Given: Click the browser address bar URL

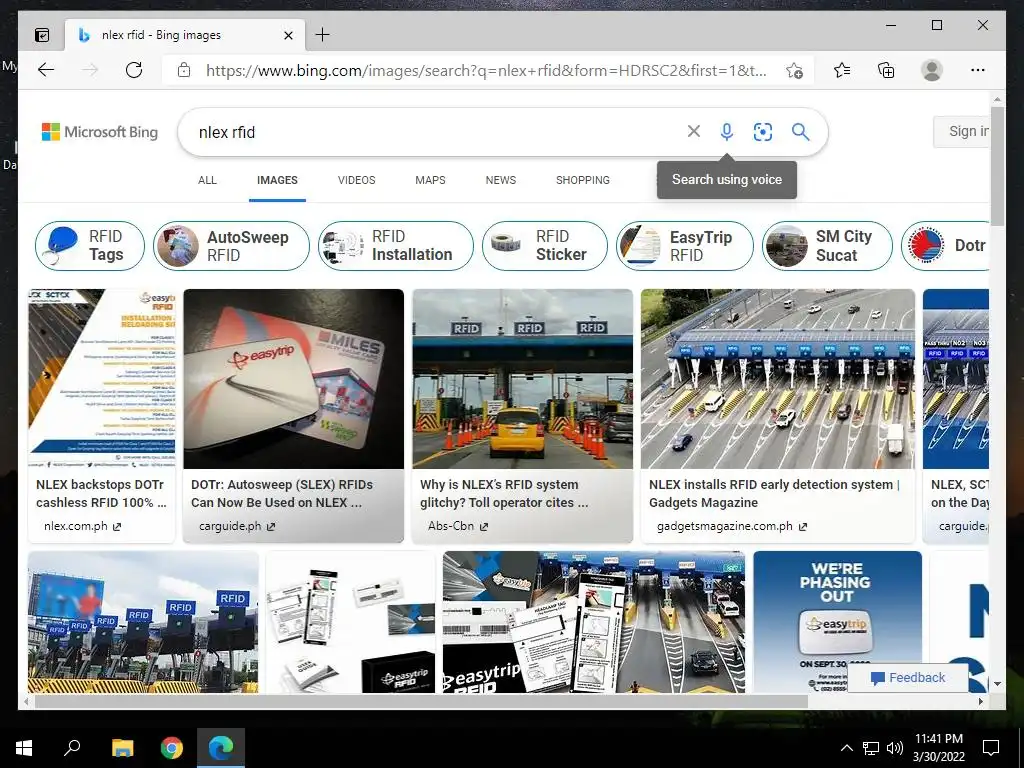Looking at the screenshot, I should point(486,71).
